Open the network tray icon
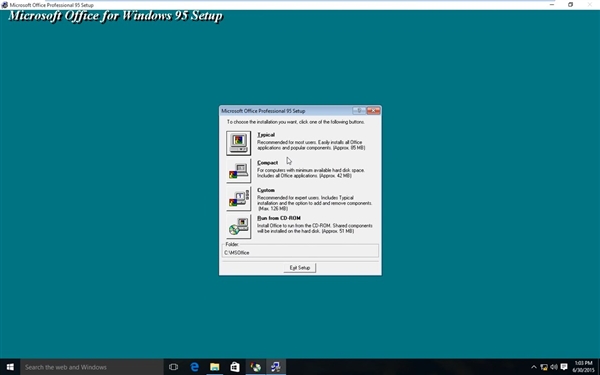The height and width of the screenshot is (375, 600). (544, 367)
